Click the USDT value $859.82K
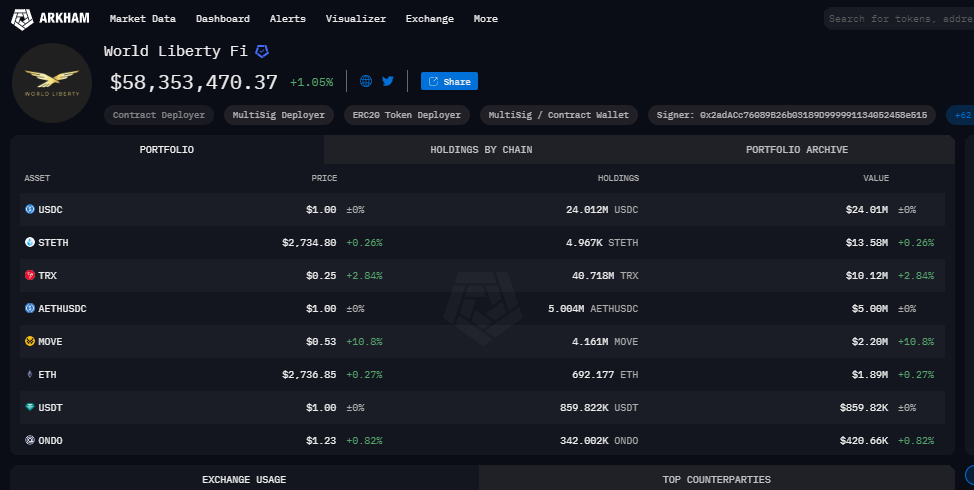Viewport: 974px width, 490px height. tap(863, 407)
